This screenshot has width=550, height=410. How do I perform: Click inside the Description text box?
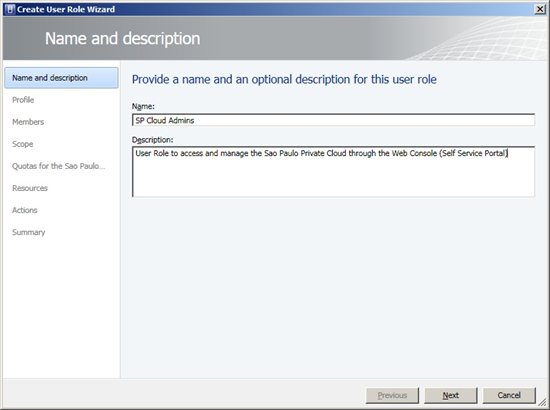pos(334,172)
